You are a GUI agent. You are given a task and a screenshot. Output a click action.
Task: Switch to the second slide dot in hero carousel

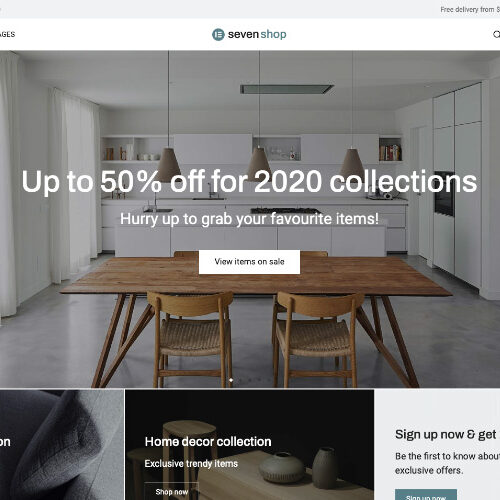coord(241,380)
